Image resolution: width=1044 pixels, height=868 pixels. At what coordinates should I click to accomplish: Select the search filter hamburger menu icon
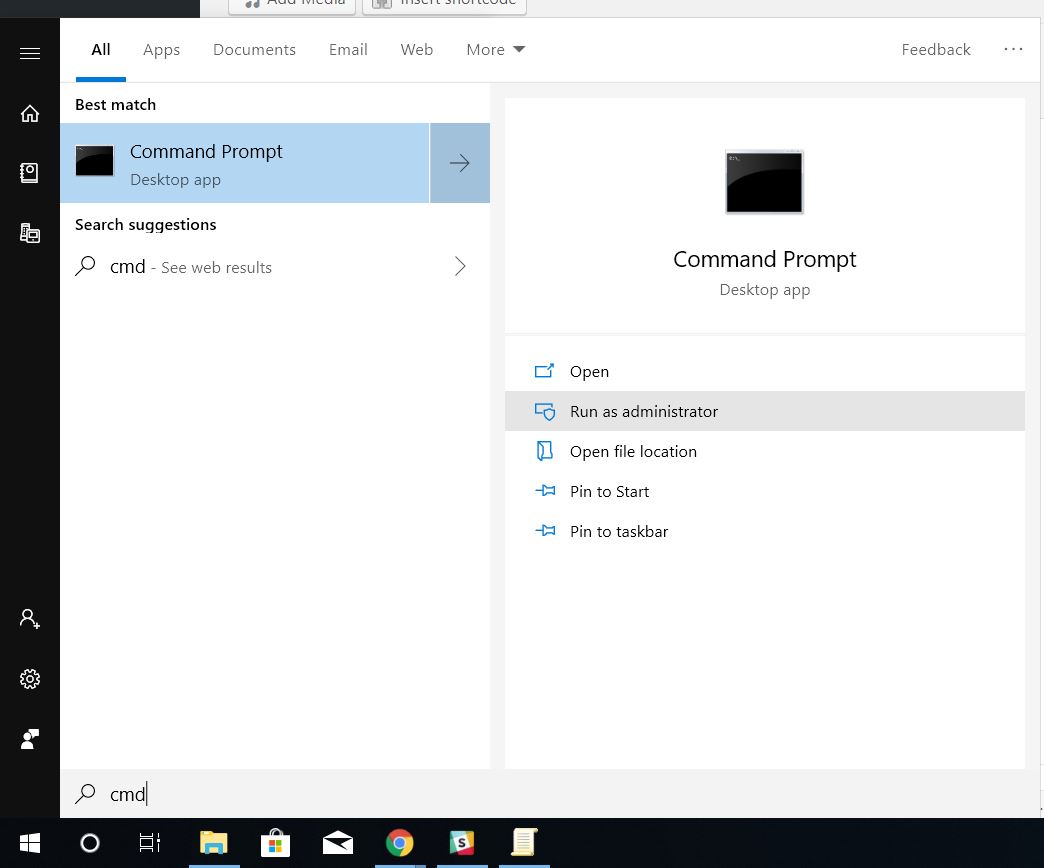point(29,53)
